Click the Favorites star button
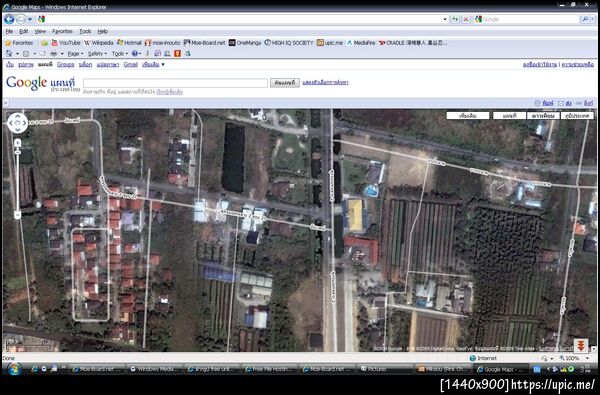The height and width of the screenshot is (395, 600). click(19, 43)
